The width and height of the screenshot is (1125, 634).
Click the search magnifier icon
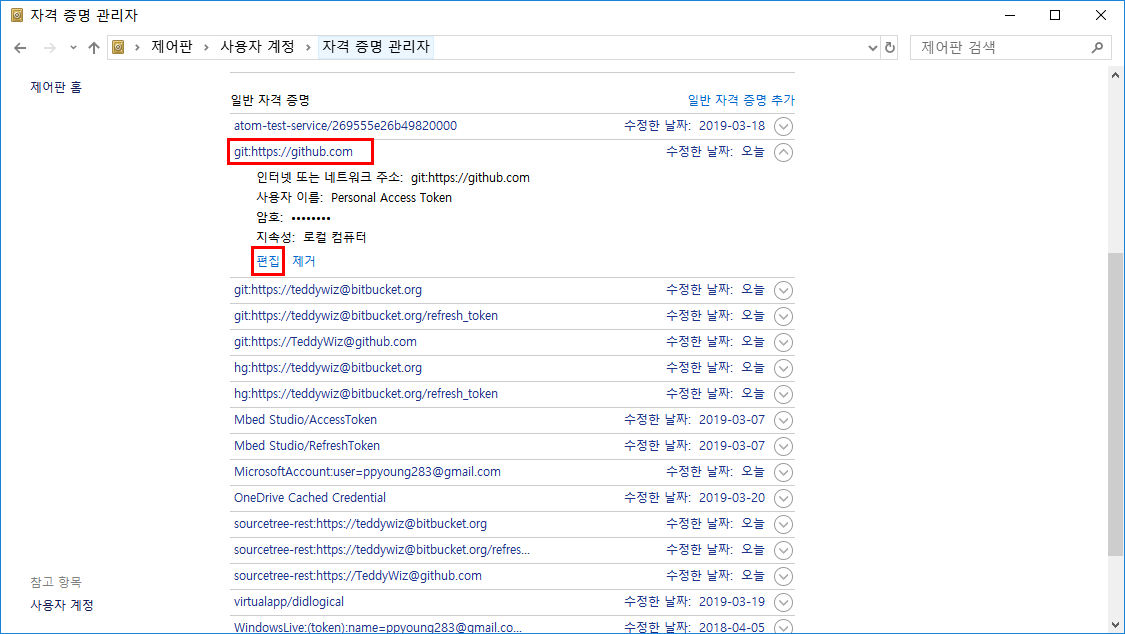1097,48
